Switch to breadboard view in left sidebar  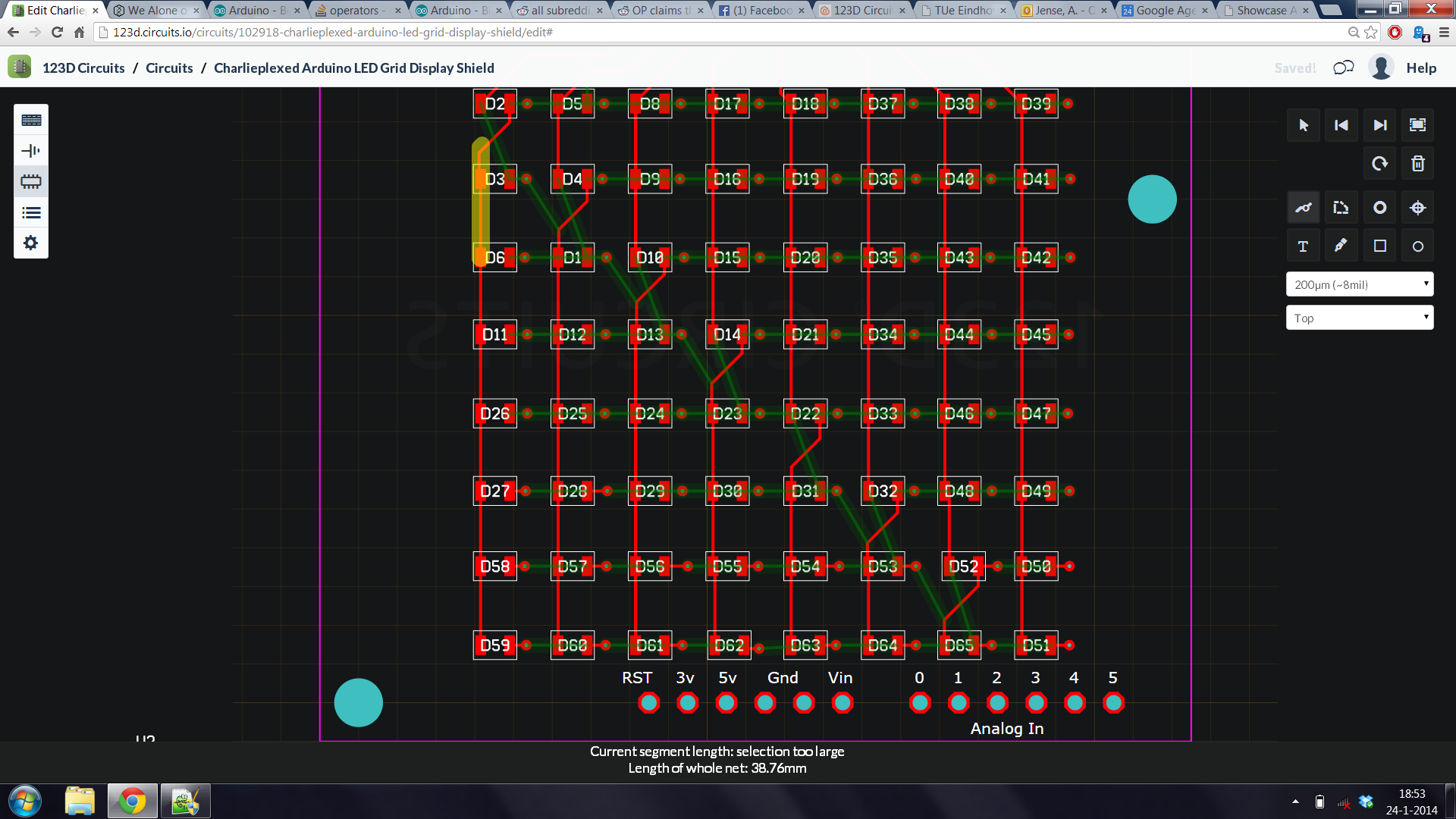click(x=30, y=119)
